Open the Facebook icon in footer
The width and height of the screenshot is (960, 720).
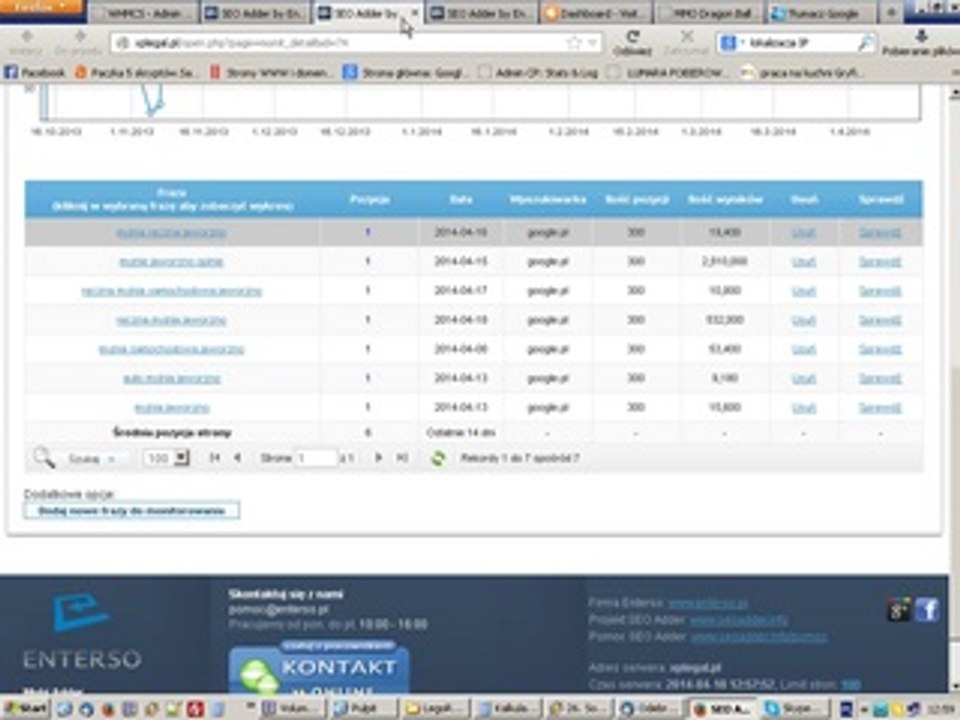pos(927,610)
